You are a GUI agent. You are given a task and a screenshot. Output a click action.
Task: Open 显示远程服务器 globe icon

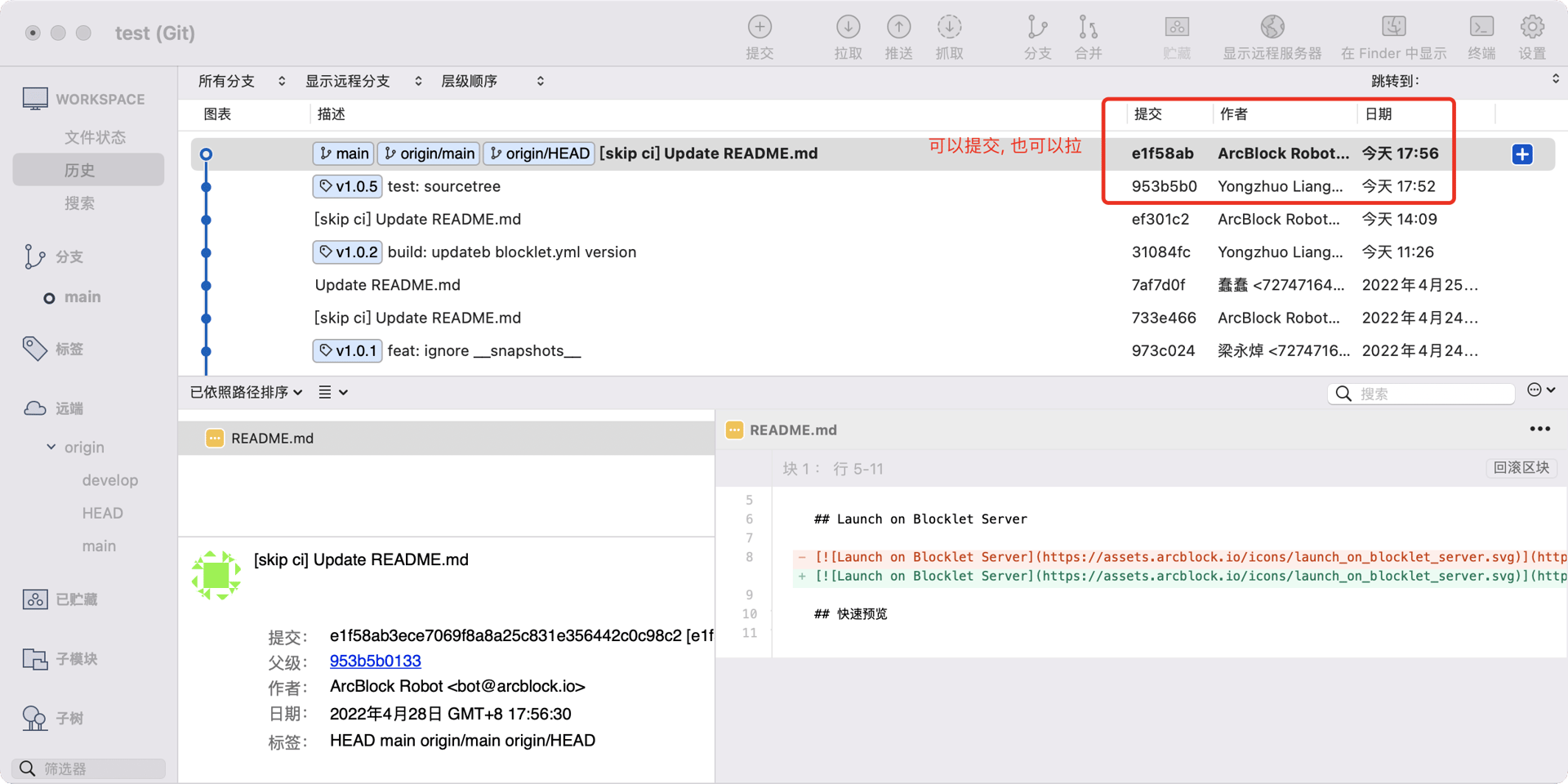pos(1272,28)
